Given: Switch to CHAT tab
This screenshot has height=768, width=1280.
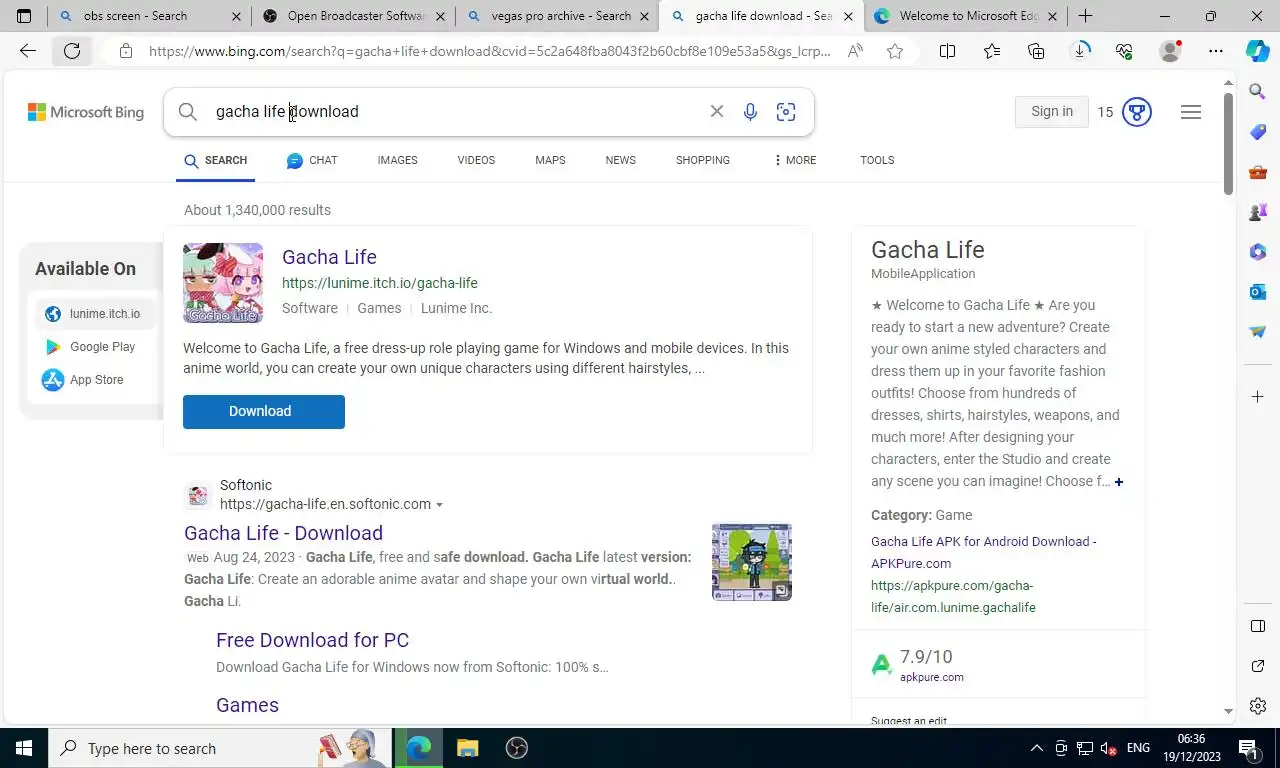Looking at the screenshot, I should coord(312,160).
